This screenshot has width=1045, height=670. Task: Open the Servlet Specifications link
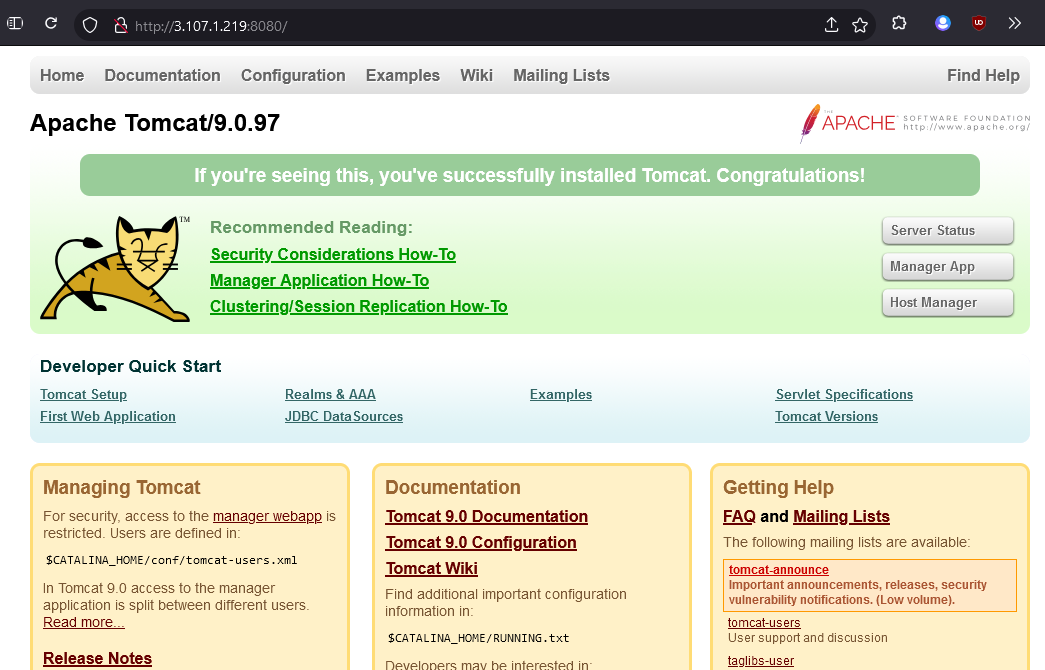(x=844, y=395)
